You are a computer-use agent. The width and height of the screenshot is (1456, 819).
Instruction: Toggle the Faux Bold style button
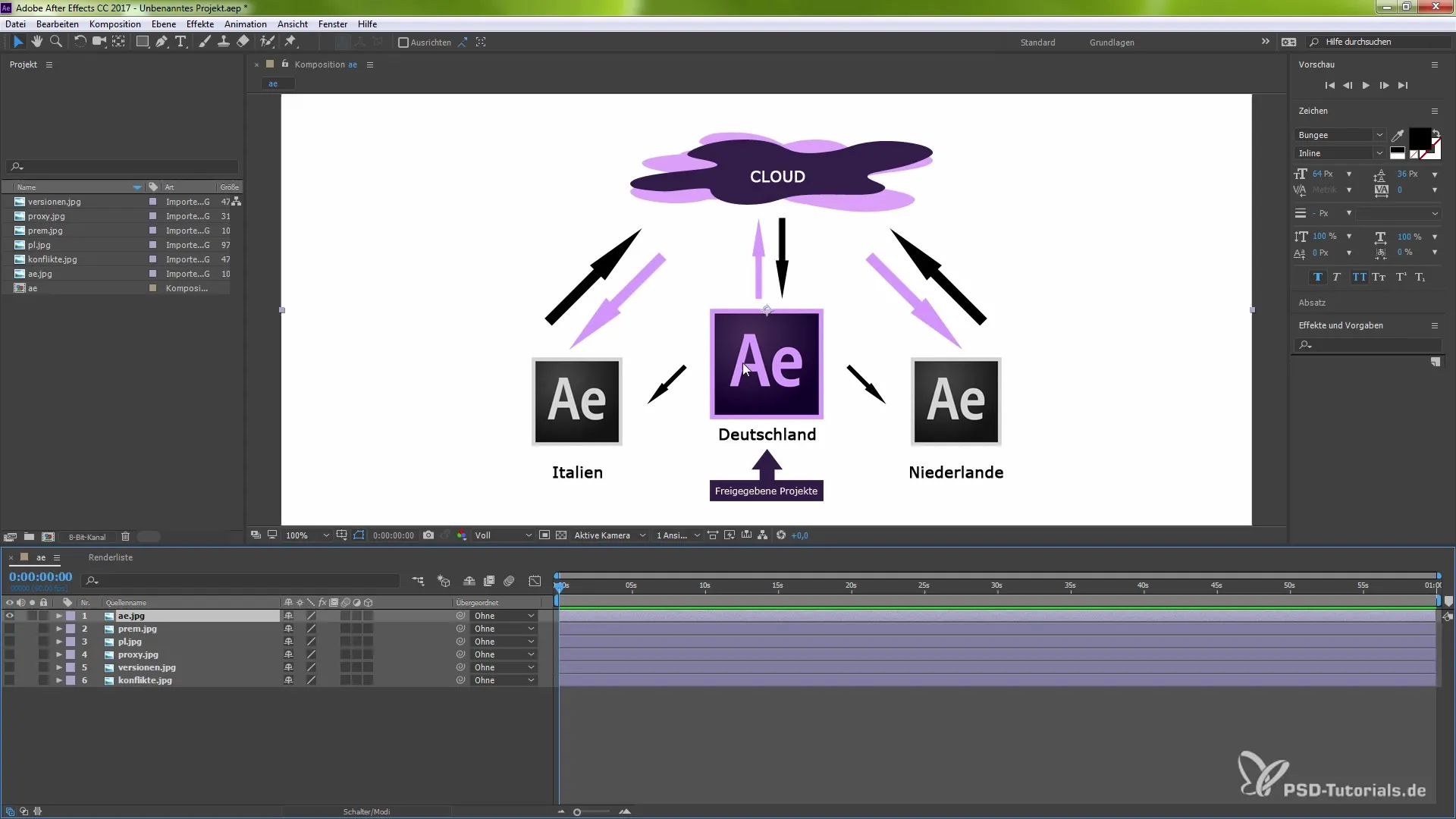pos(1318,278)
